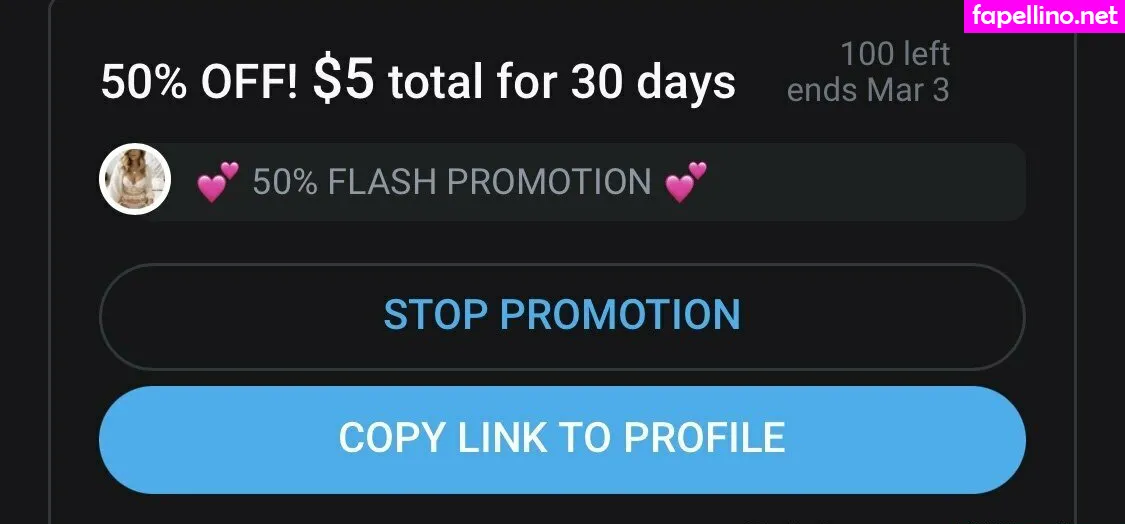Click the 100 left counter
Image resolution: width=1125 pixels, height=524 pixels.
(895, 54)
